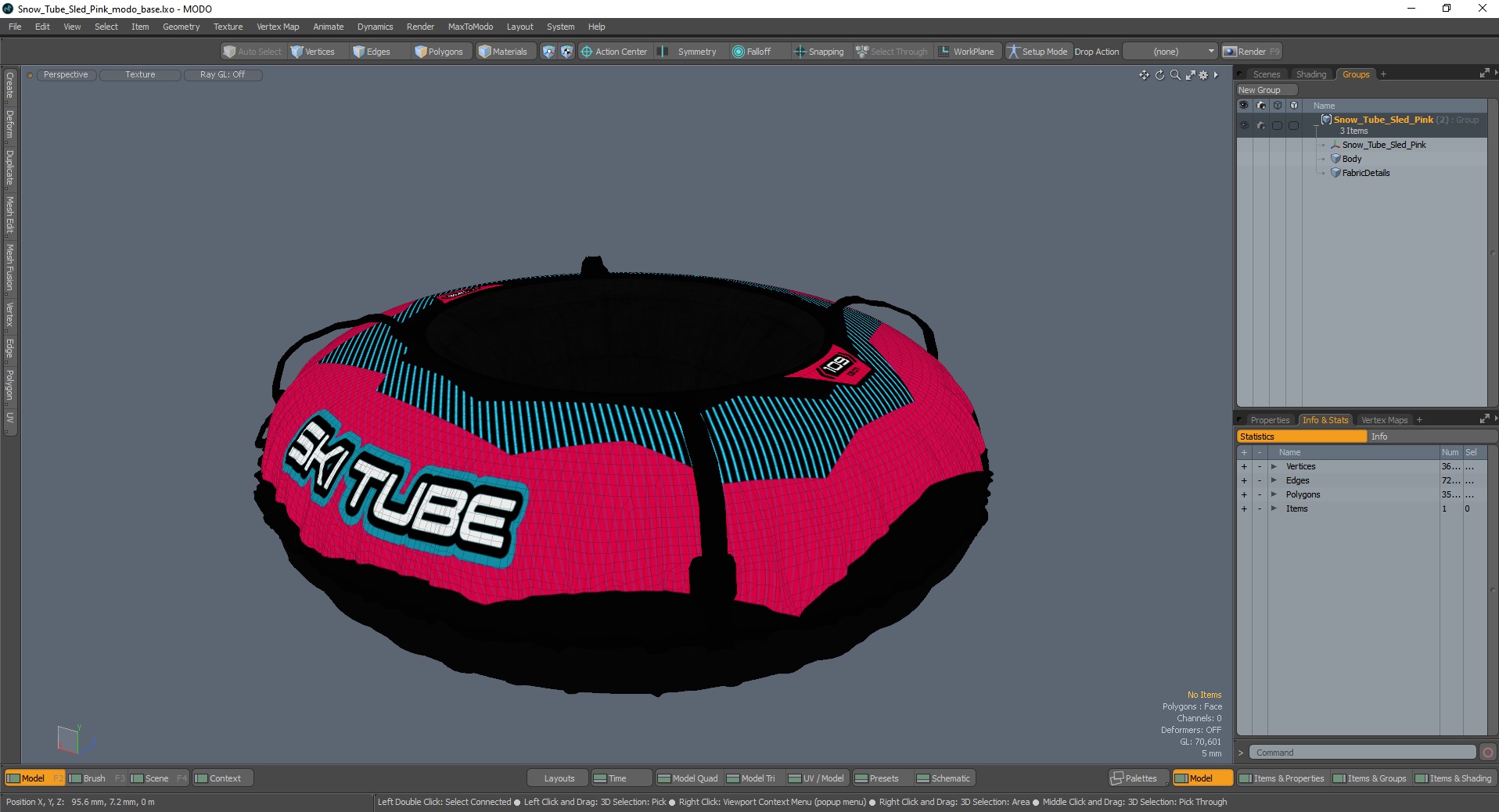The width and height of the screenshot is (1499, 812).
Task: Switch to the Shading tab
Action: click(1311, 74)
